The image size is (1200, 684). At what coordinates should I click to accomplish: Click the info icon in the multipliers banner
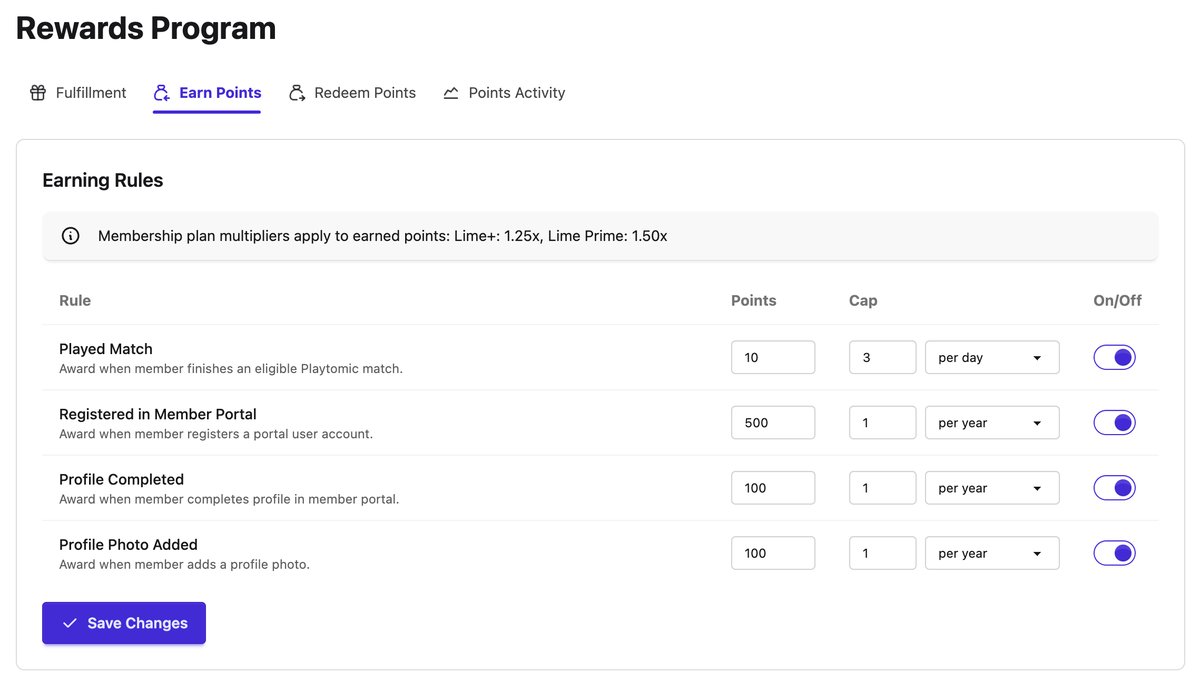tap(69, 235)
